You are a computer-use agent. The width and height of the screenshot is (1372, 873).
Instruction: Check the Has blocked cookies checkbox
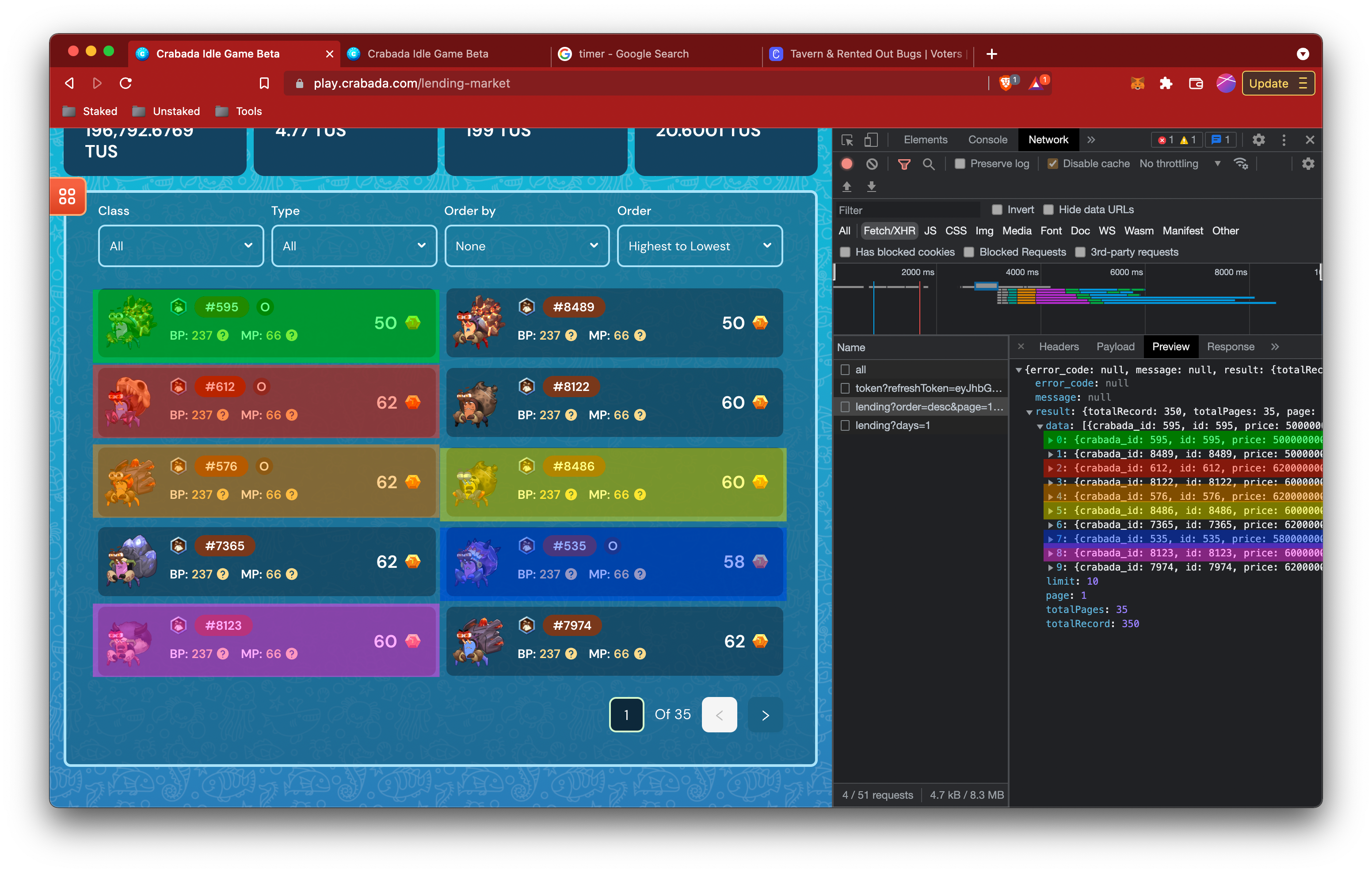coord(845,252)
